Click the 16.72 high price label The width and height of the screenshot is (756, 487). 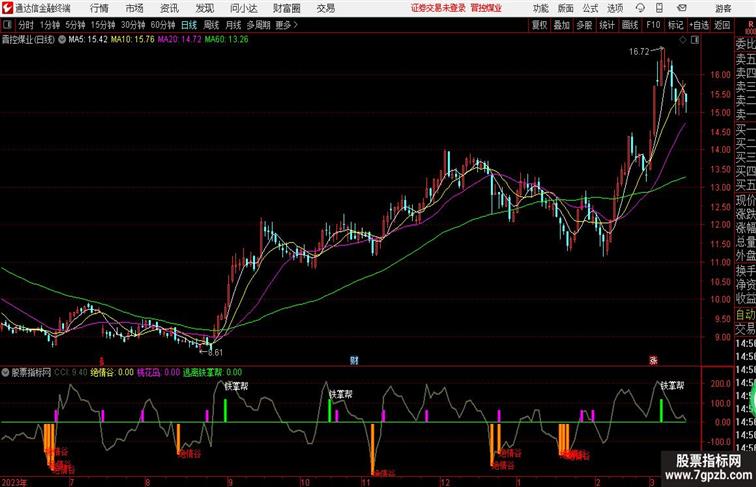click(639, 52)
